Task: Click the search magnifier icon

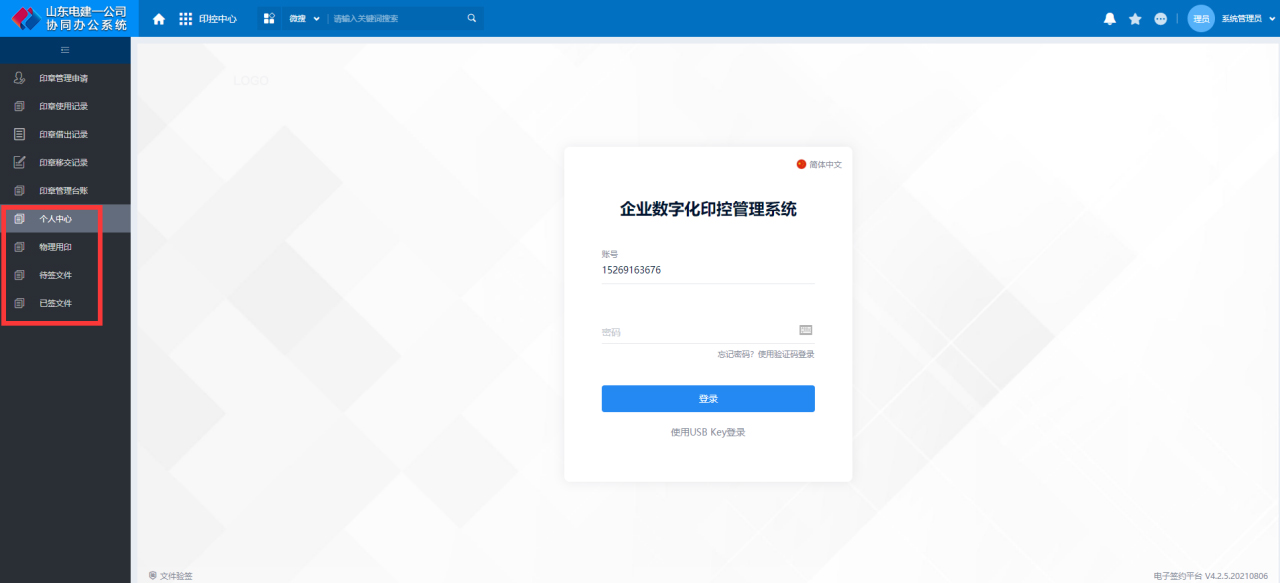Action: 472,18
